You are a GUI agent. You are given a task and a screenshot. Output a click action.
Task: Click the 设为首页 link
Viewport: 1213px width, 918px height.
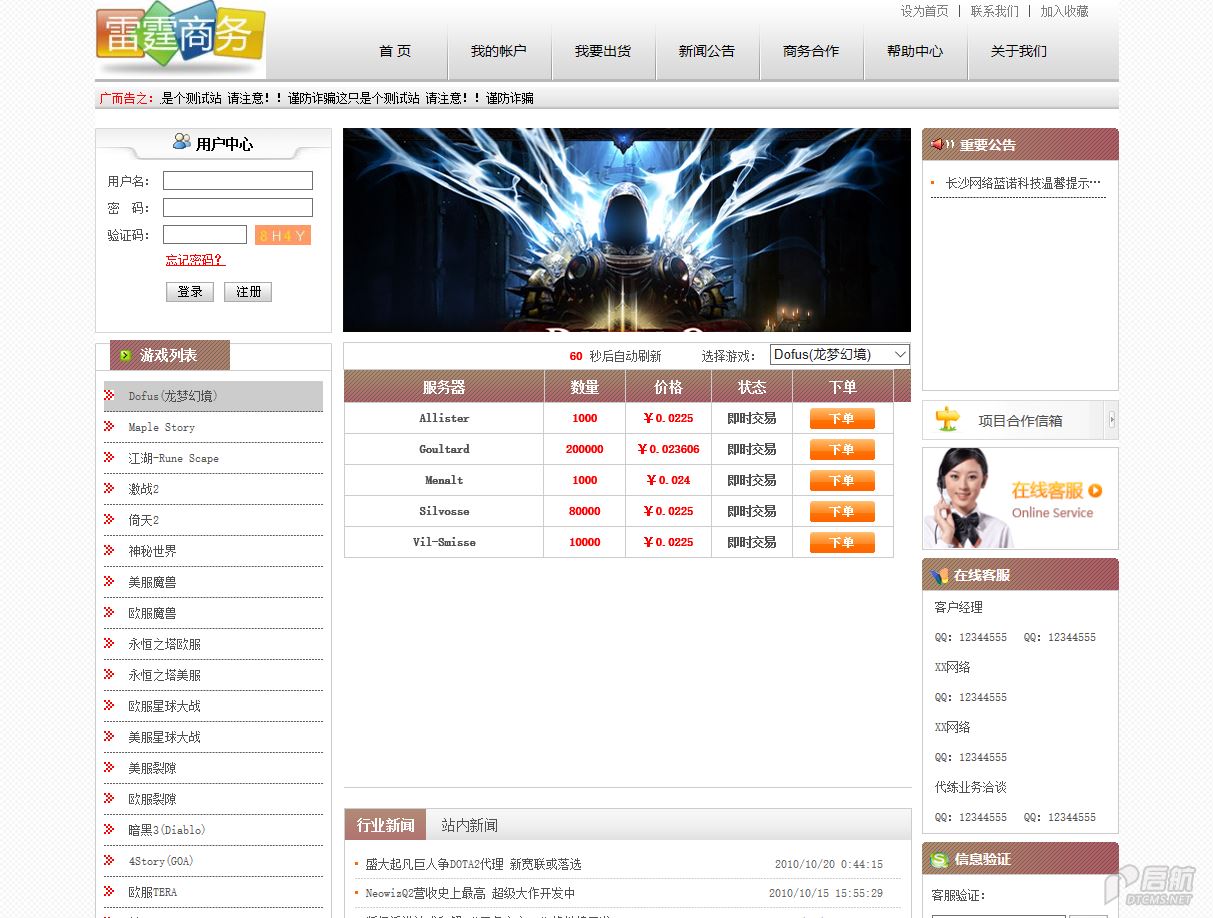[x=925, y=11]
